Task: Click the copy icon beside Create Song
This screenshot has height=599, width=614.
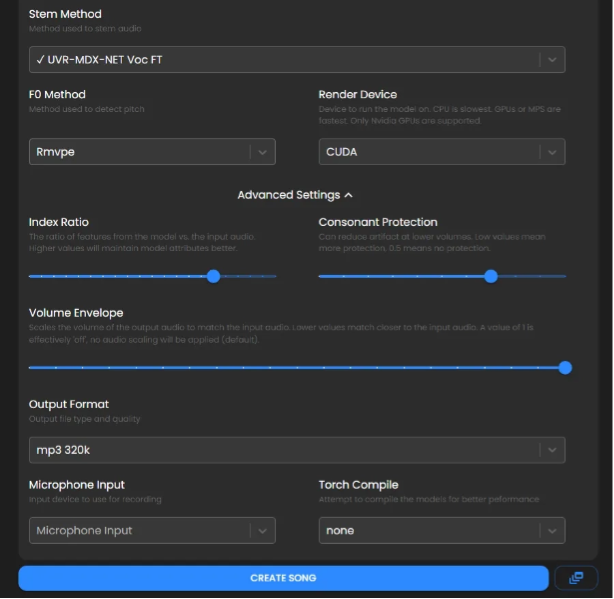Action: (x=575, y=578)
